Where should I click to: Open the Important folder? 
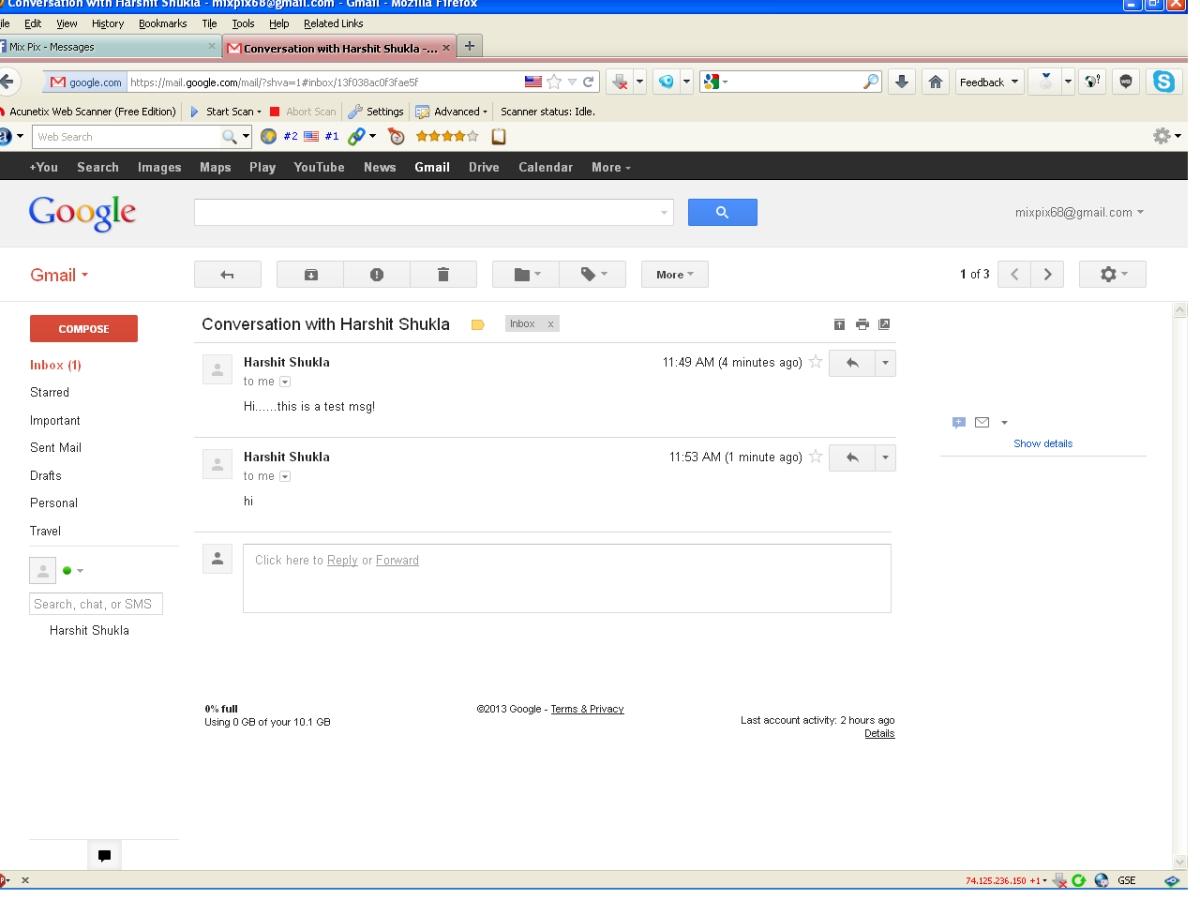tap(55, 421)
